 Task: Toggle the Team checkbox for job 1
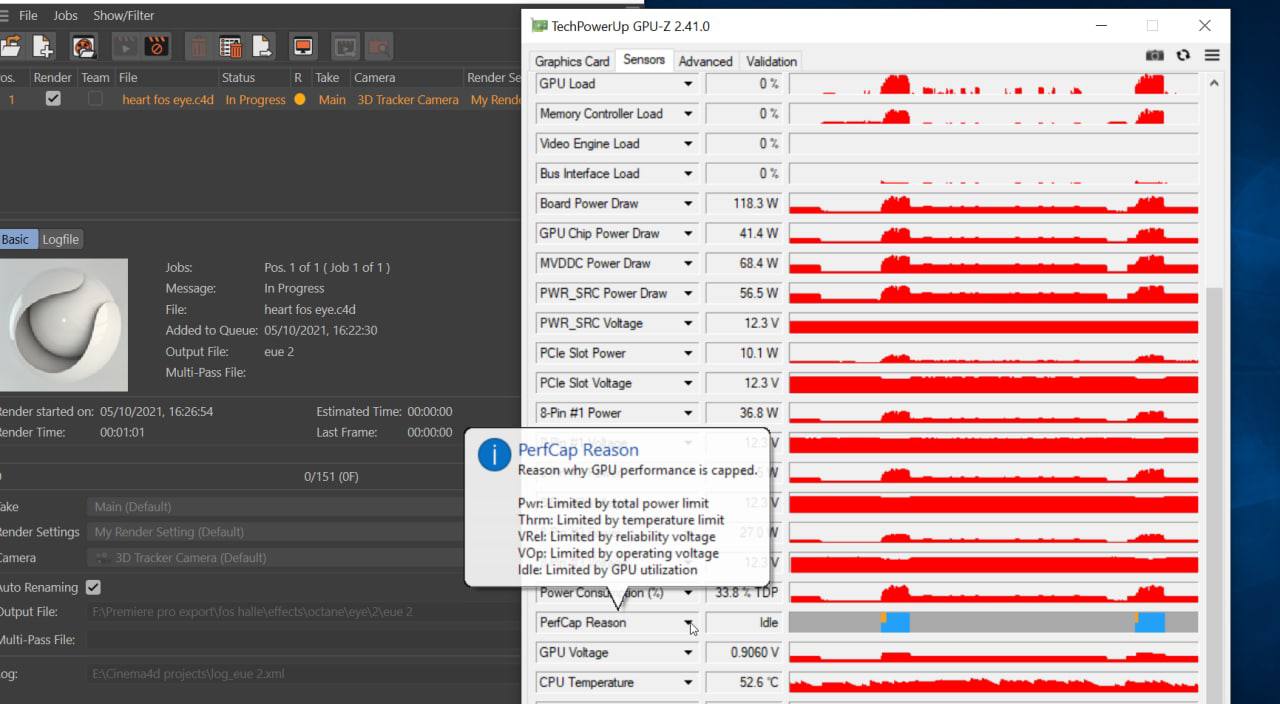(95, 99)
